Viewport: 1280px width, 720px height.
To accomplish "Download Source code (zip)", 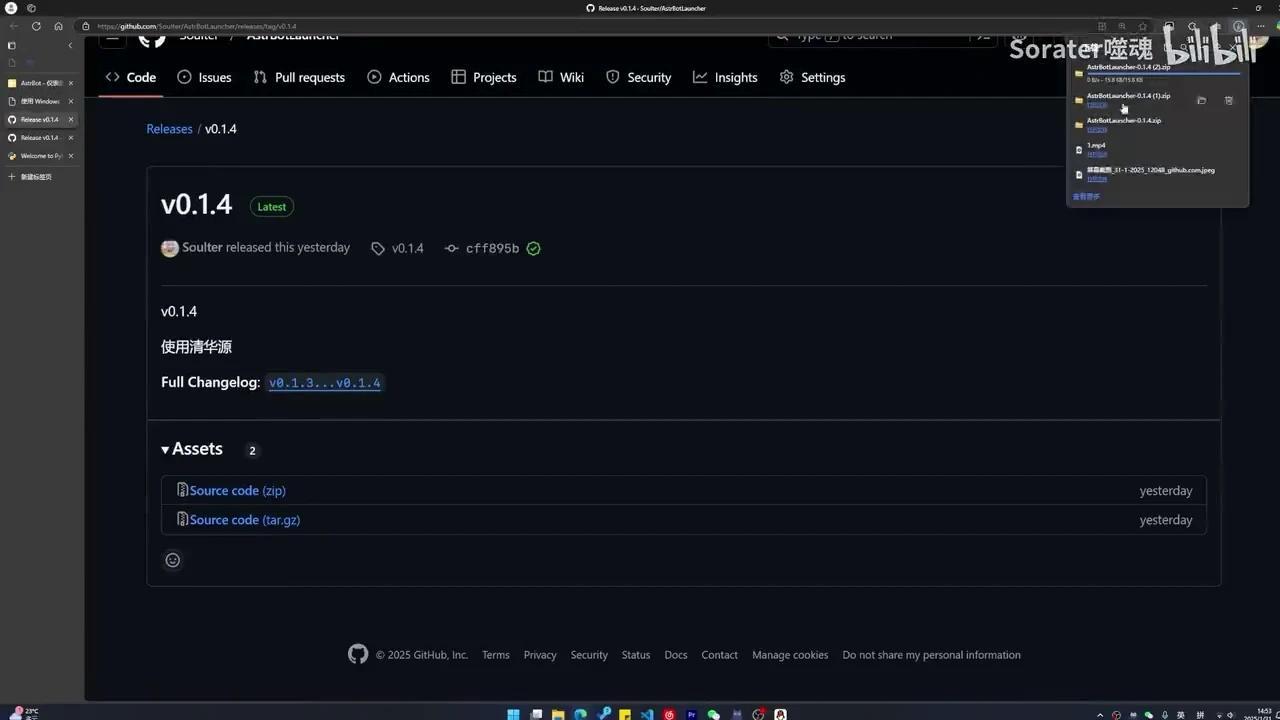I will click(x=238, y=491).
